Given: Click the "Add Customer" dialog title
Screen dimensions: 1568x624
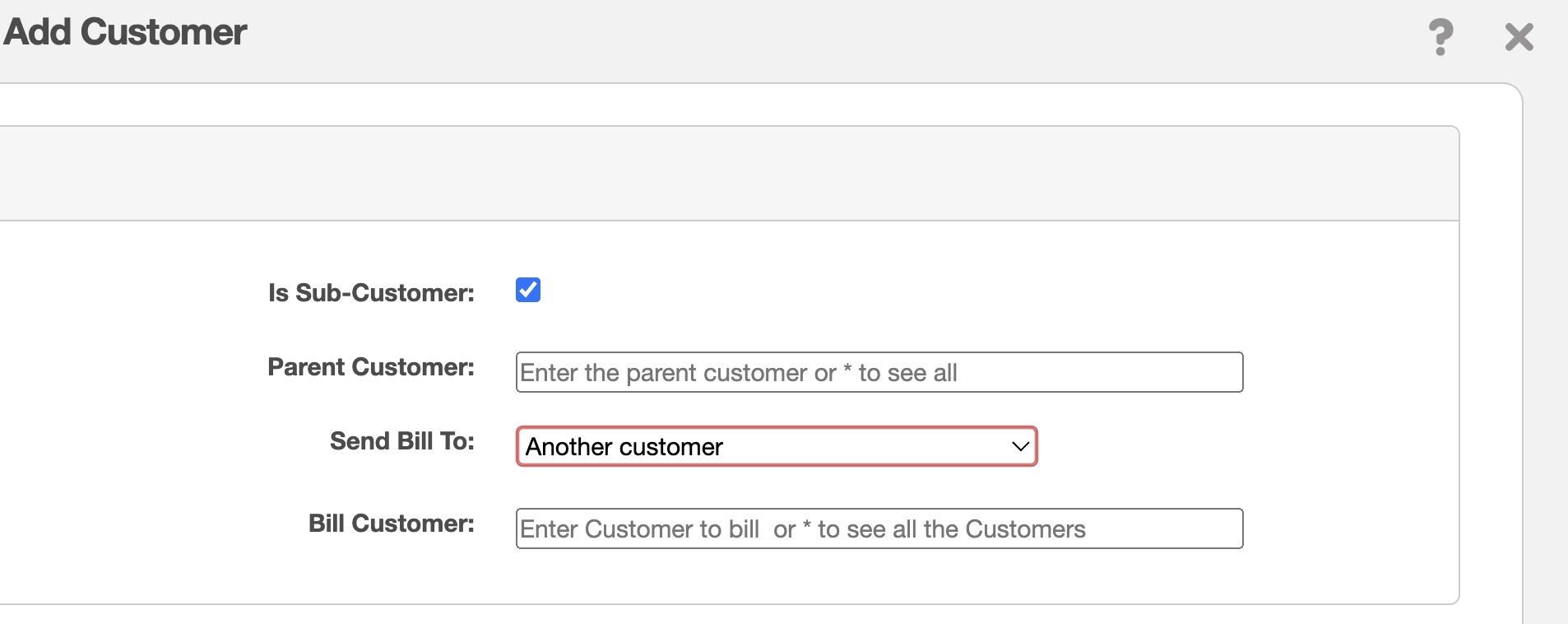Looking at the screenshot, I should [125, 32].
